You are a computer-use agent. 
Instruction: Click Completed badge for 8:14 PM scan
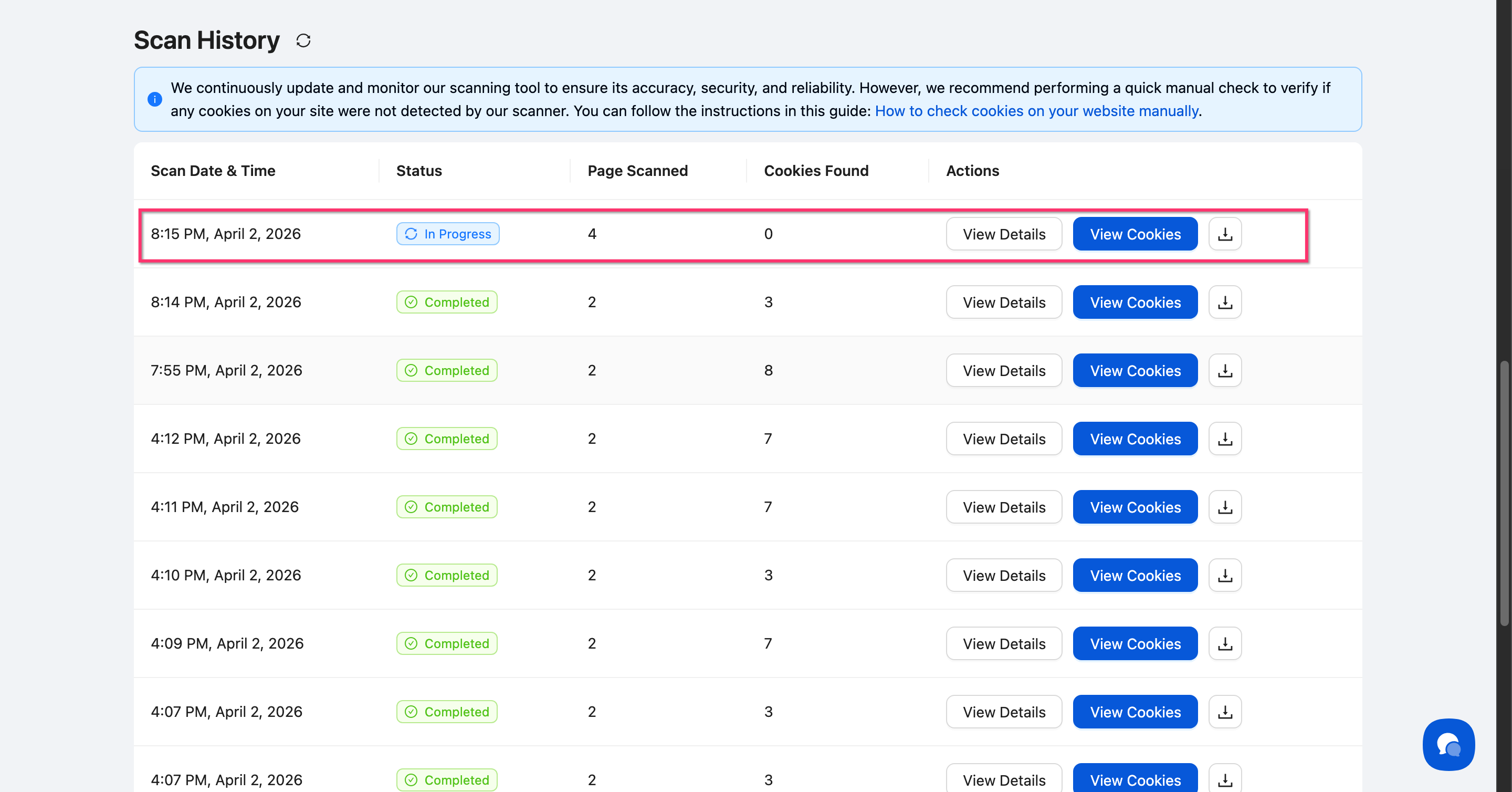coord(447,302)
